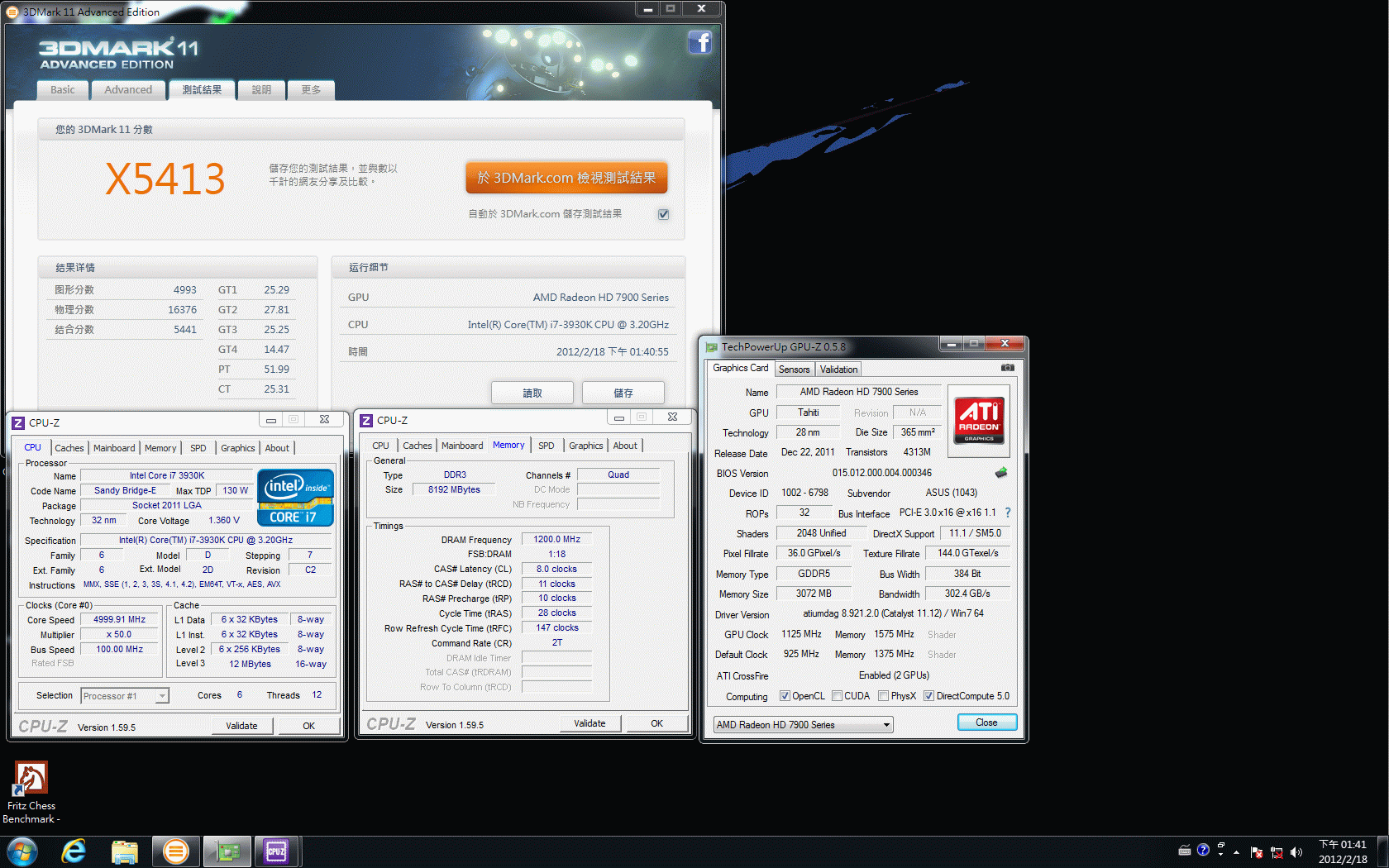Click the 3DMark 11 title bar icon

click(x=12, y=12)
